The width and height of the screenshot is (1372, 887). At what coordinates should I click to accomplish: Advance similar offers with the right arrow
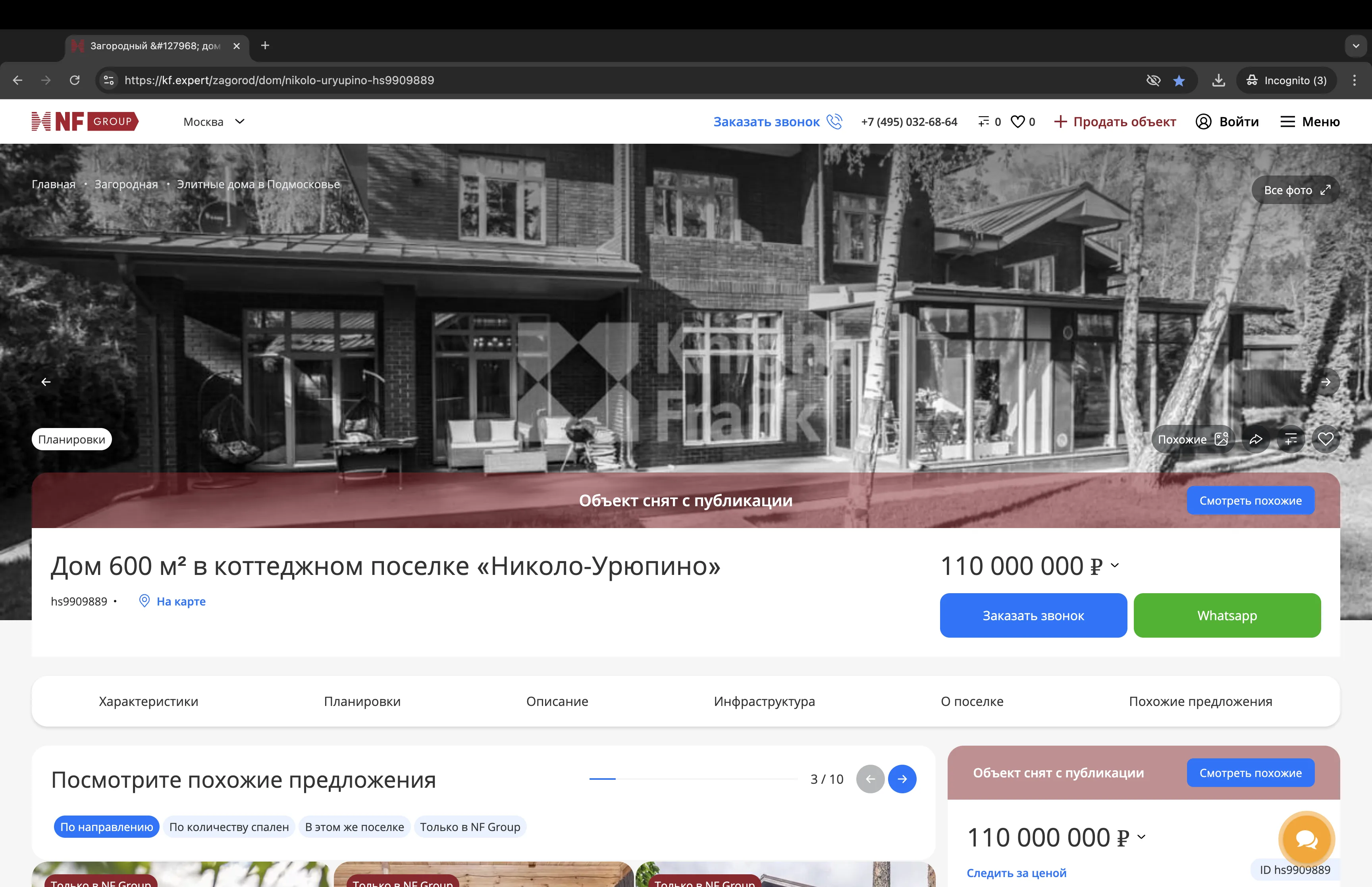pos(902,779)
